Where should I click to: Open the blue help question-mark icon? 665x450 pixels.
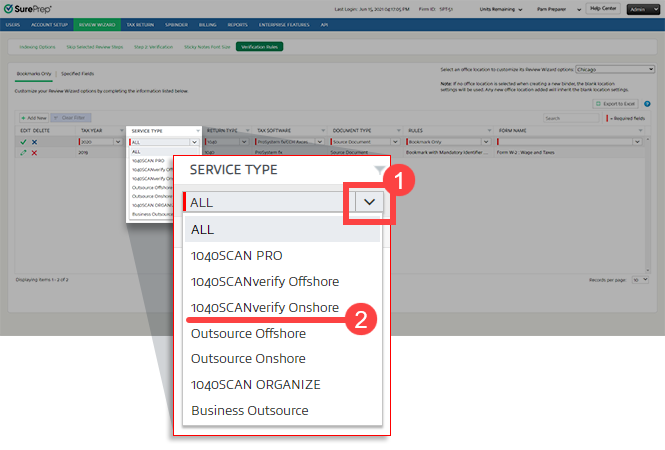click(647, 104)
